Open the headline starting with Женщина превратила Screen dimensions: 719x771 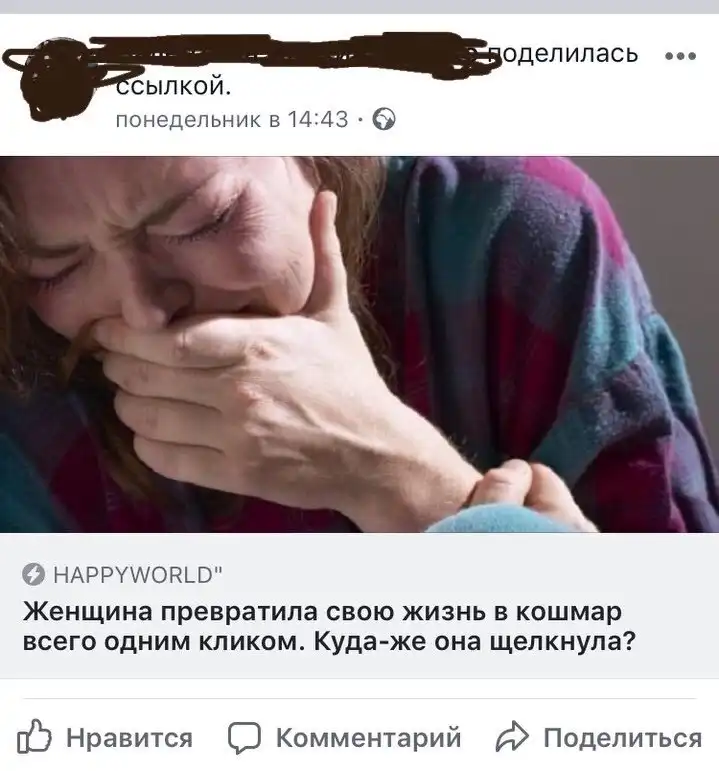(329, 626)
